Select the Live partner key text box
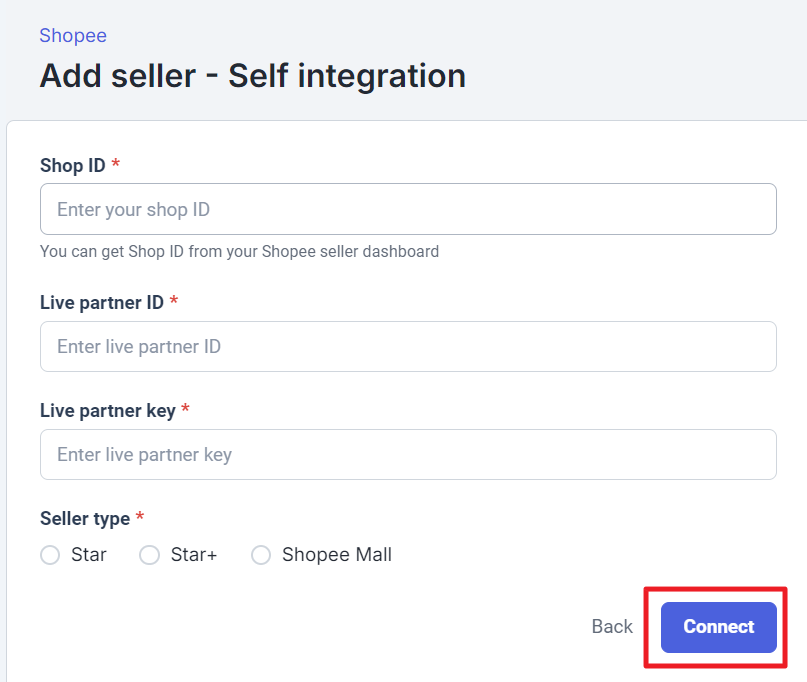807x682 pixels. (408, 455)
